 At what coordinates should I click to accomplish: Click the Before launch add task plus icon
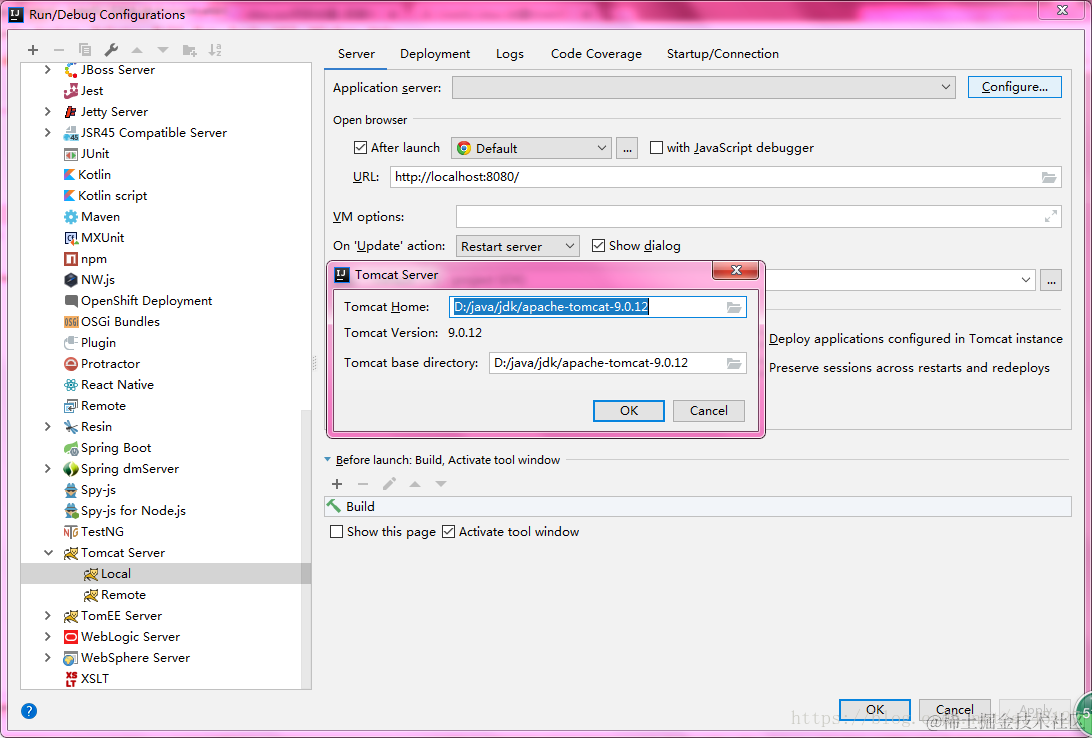tap(337, 484)
